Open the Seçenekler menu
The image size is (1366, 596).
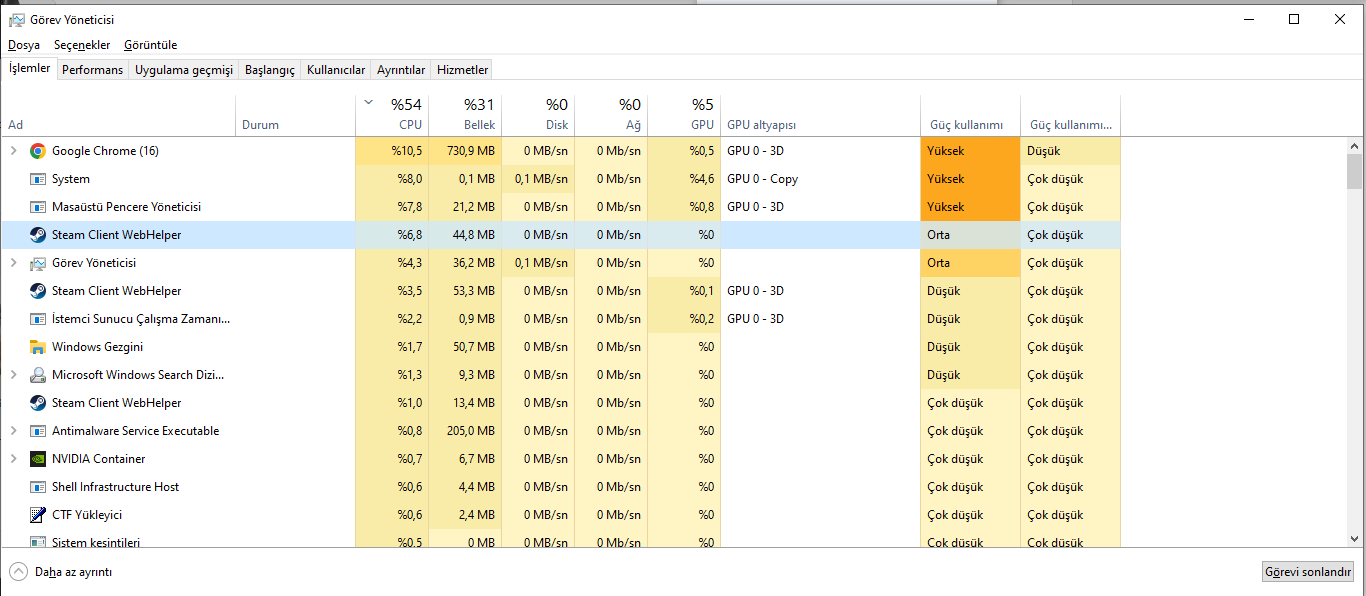click(82, 45)
